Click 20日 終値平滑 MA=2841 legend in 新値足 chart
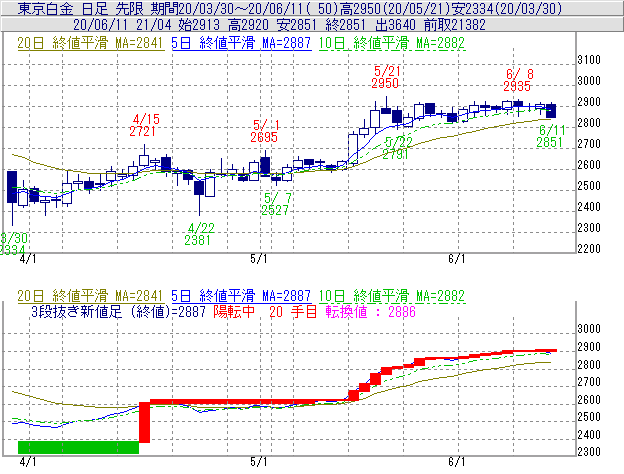 90,296
